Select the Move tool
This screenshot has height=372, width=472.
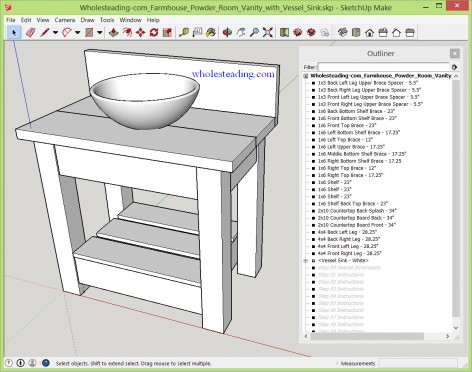click(x=141, y=33)
